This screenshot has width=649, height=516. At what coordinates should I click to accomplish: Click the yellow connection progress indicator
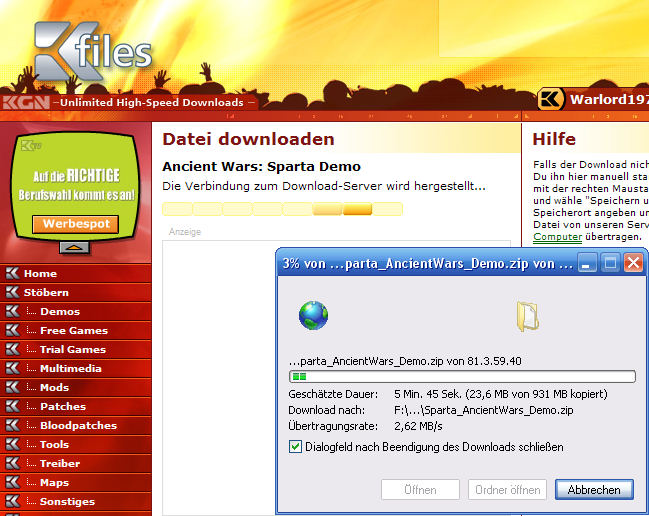282,209
